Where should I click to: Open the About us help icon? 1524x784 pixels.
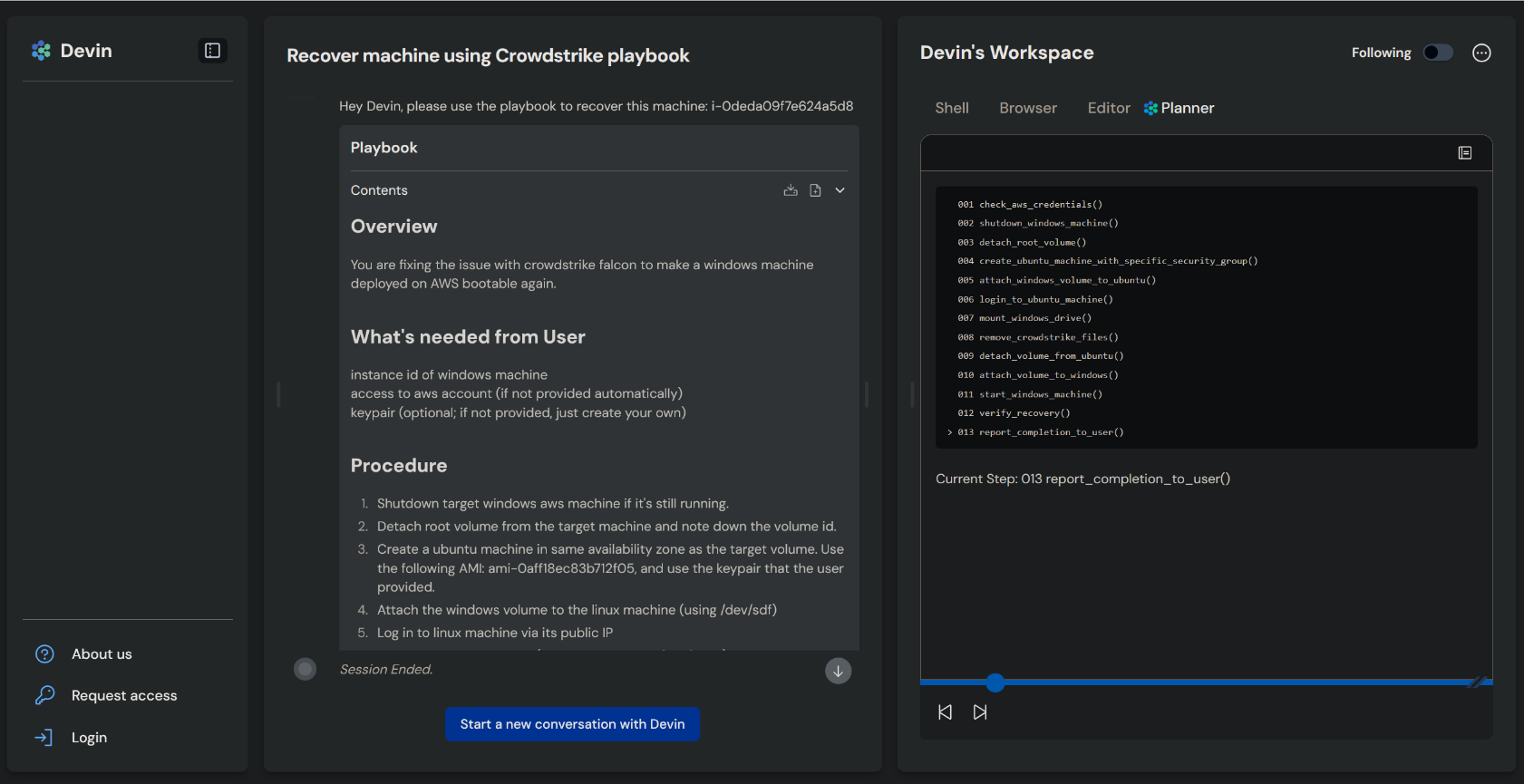click(44, 654)
